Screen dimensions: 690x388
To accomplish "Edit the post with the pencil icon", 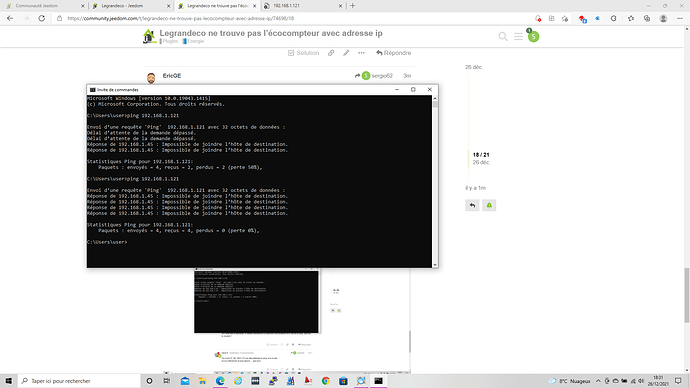I will click(346, 53).
